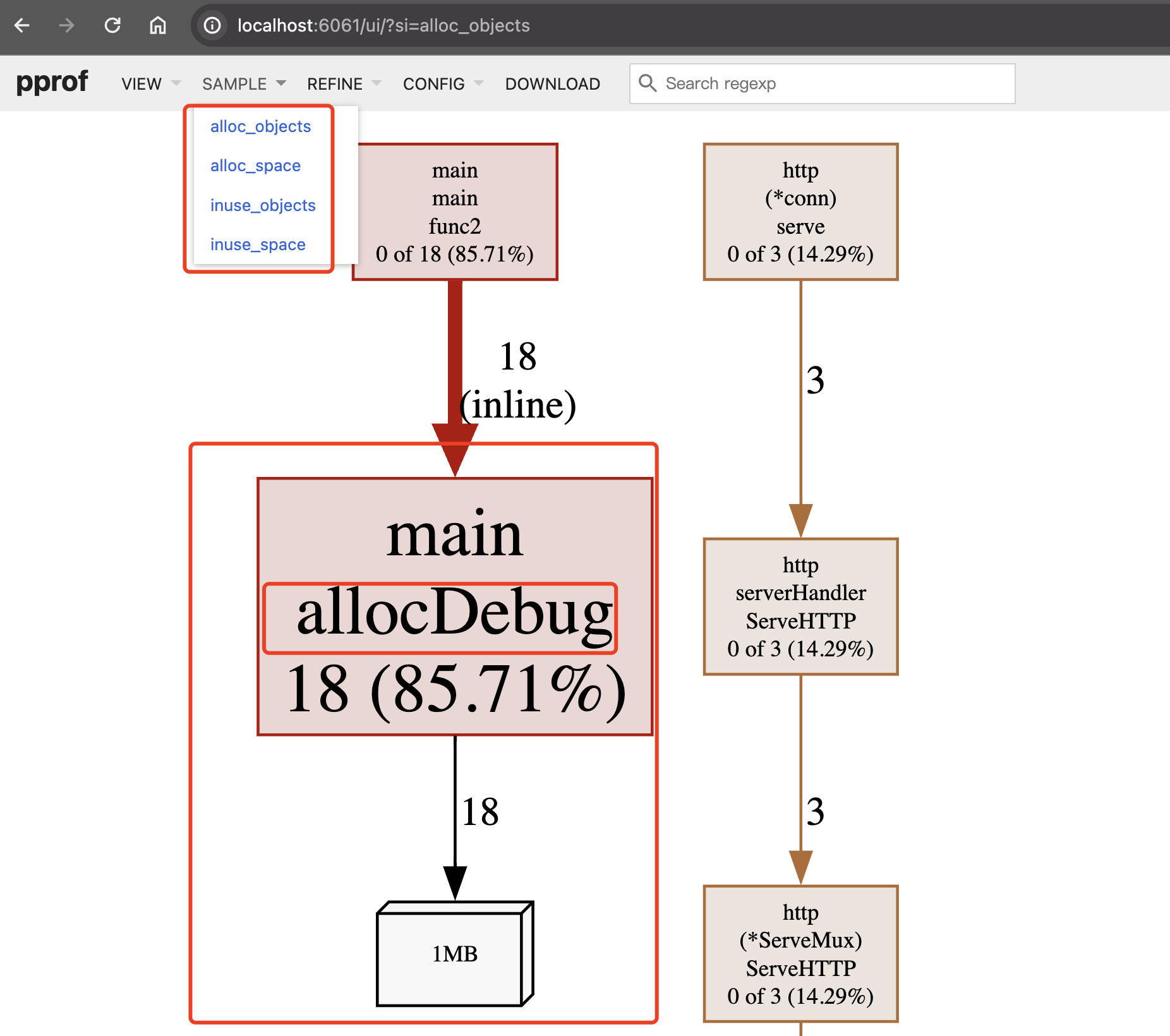The width and height of the screenshot is (1170, 1036).
Task: Click the DOWNLOAD button
Action: (x=552, y=84)
